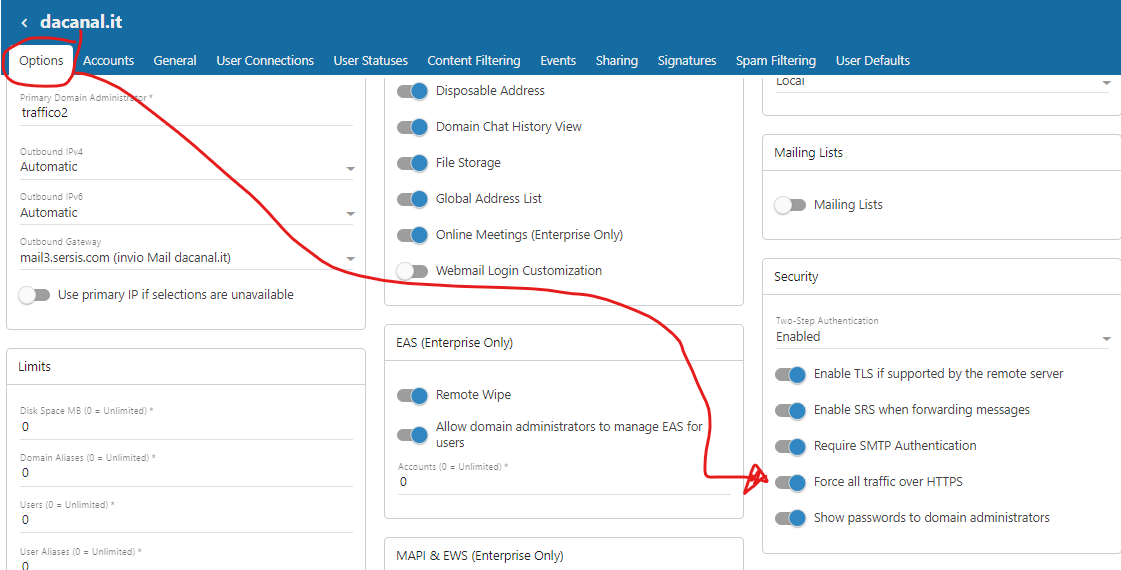Click the Primary Domain Administrator field
Image resolution: width=1121 pixels, height=570 pixels.
[x=186, y=113]
